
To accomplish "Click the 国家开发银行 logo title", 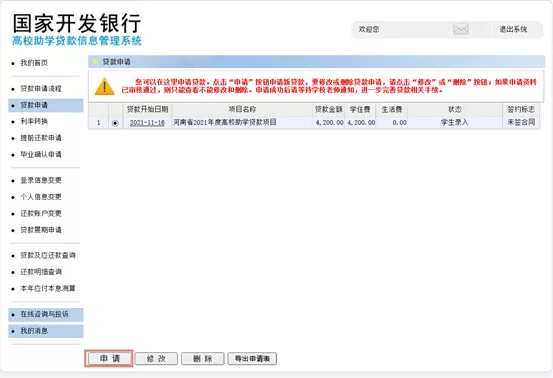I will (77, 23).
